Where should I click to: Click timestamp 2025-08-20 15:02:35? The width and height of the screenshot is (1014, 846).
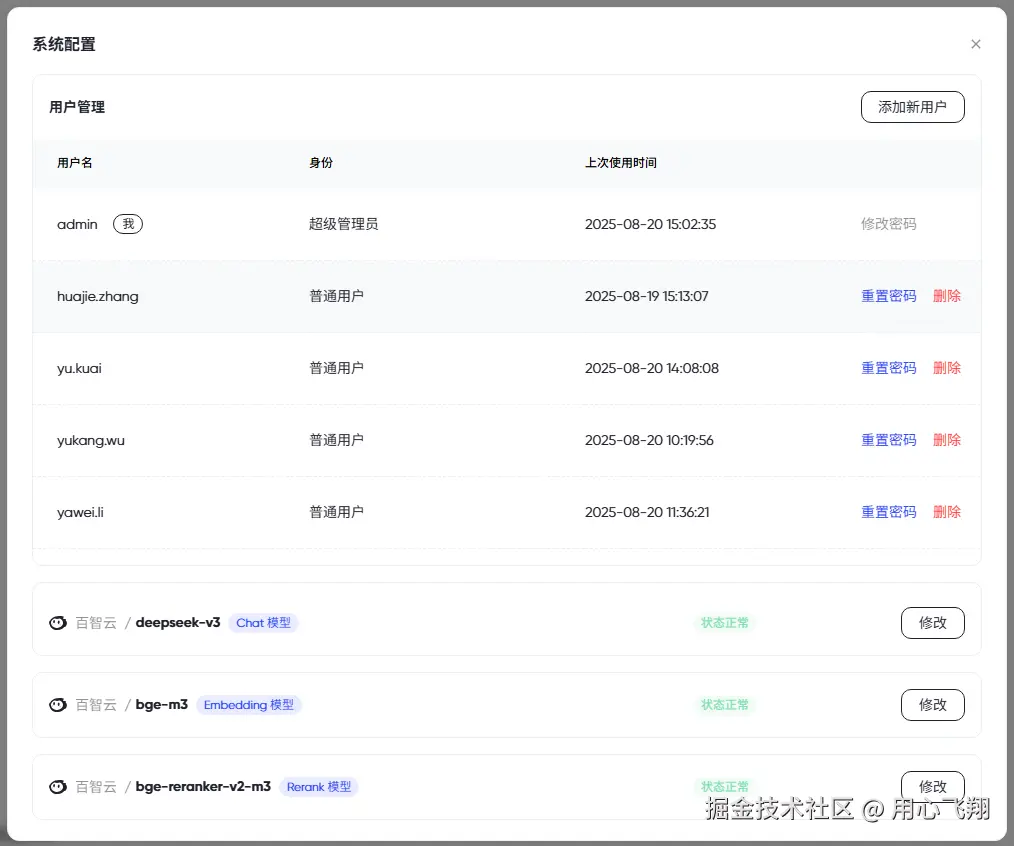(651, 224)
